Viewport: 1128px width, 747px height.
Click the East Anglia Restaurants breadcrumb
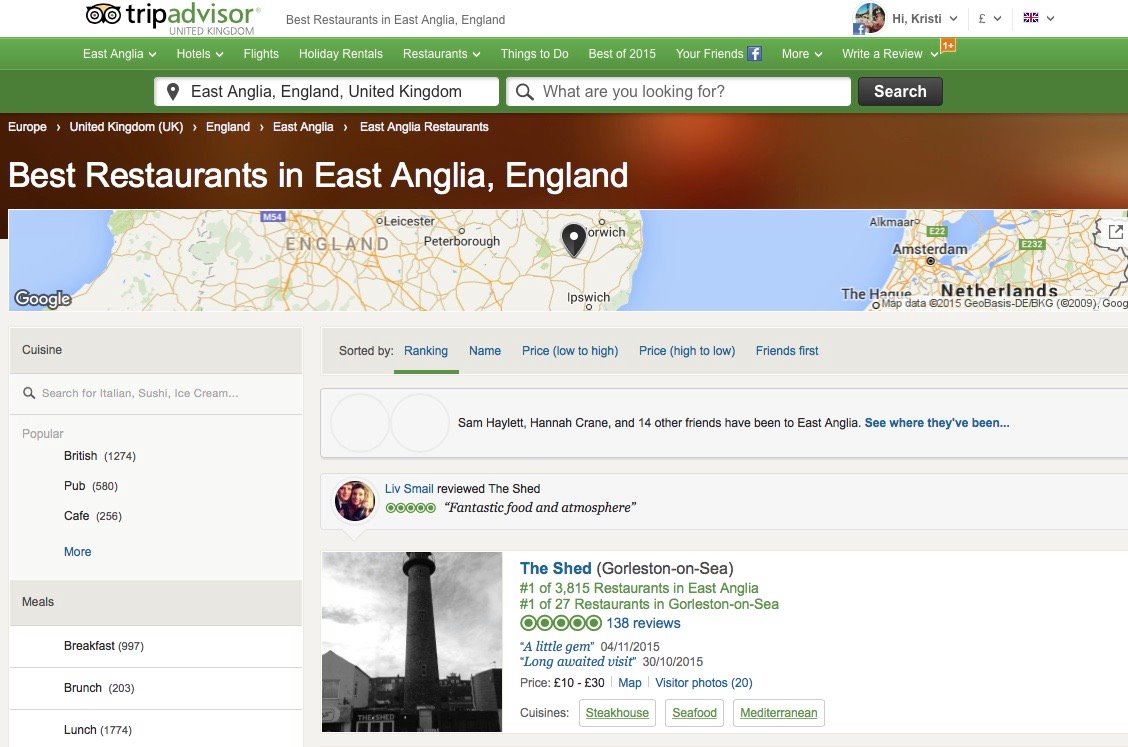coord(424,127)
